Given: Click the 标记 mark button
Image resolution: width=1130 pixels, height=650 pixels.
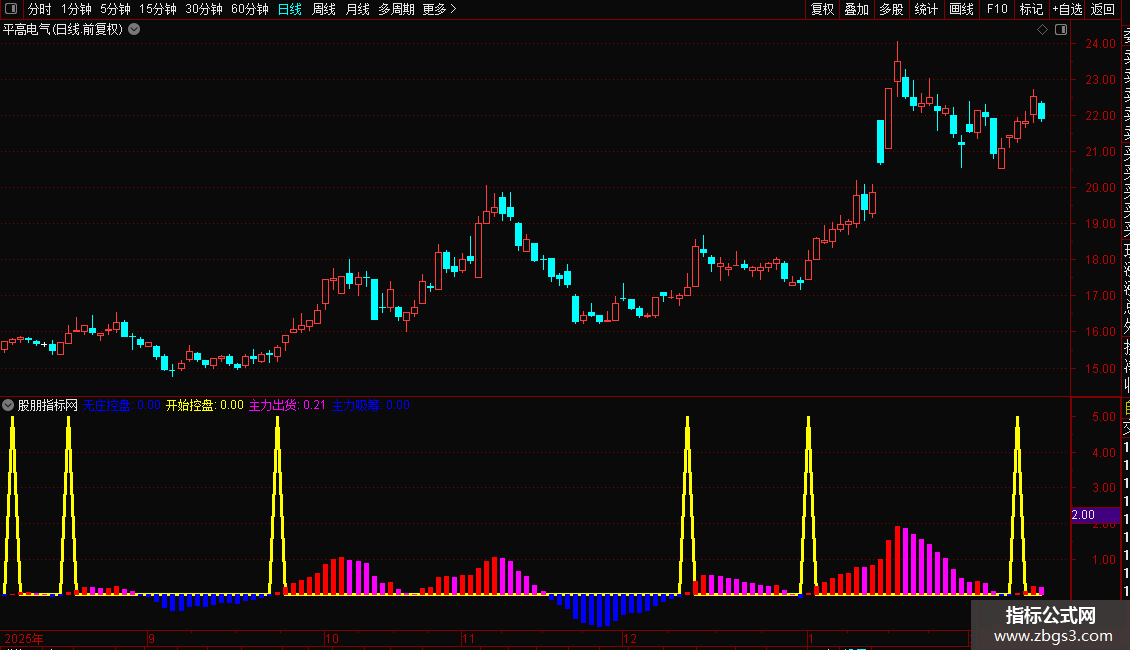Looking at the screenshot, I should click(1031, 9).
